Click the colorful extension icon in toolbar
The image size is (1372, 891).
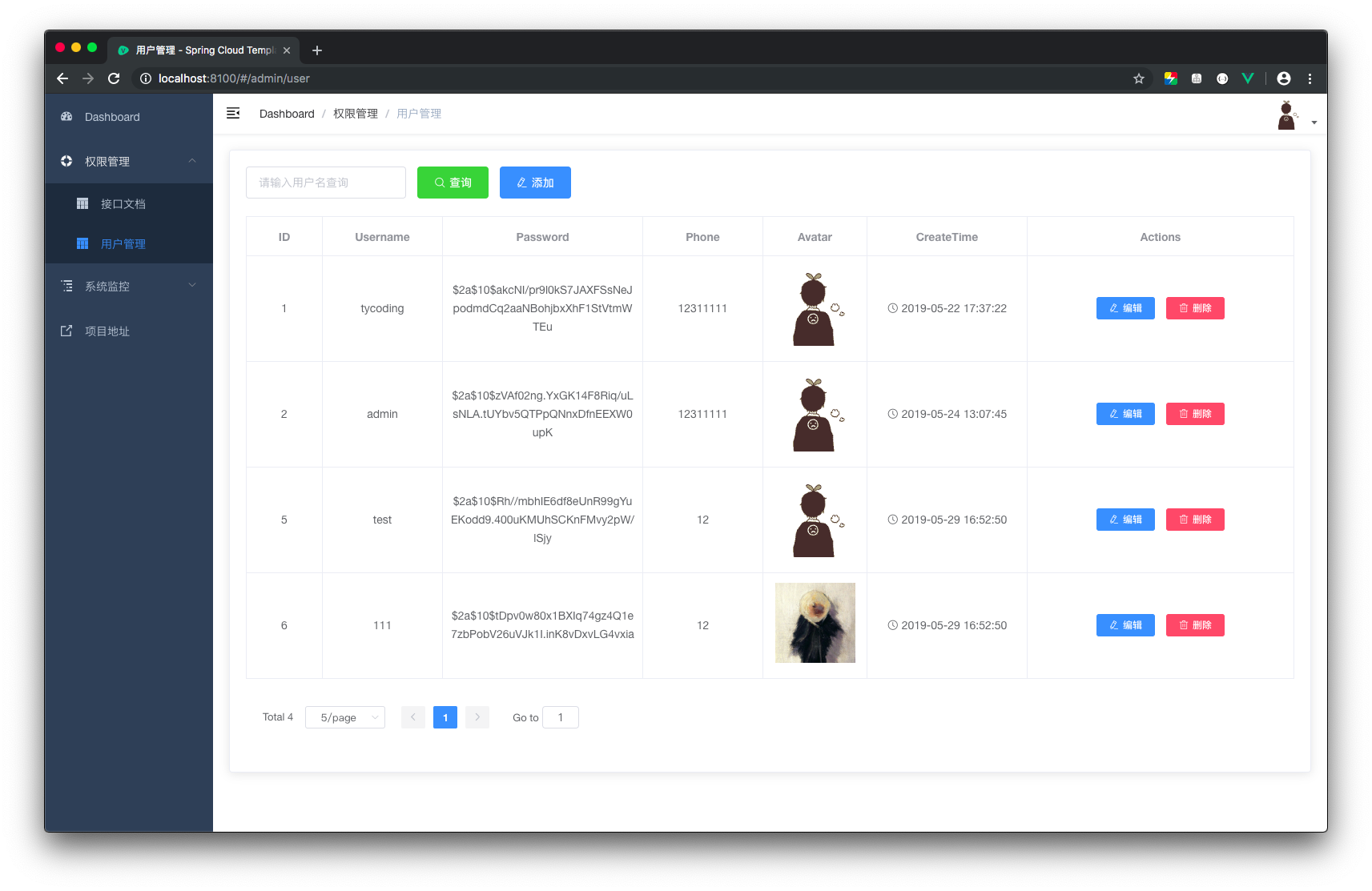tap(1171, 78)
